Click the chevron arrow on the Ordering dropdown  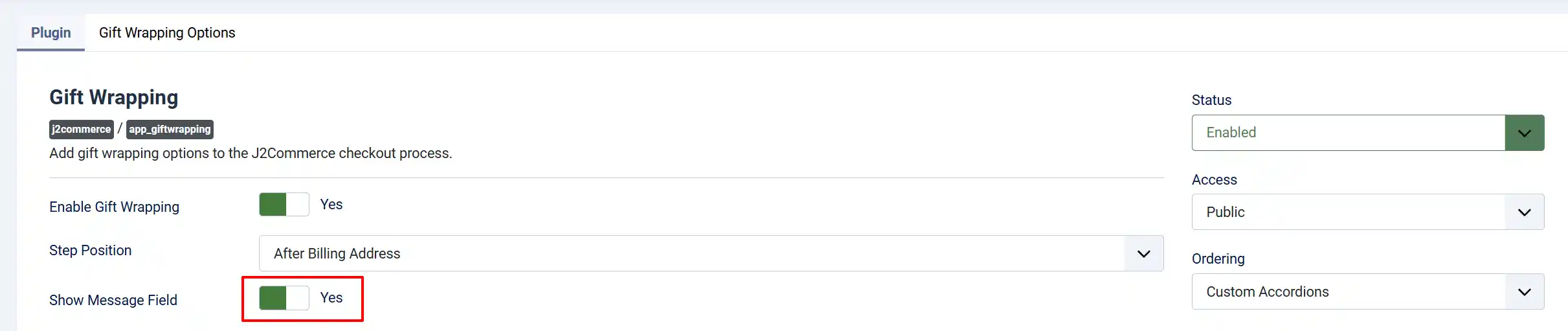pyautogui.click(x=1525, y=292)
